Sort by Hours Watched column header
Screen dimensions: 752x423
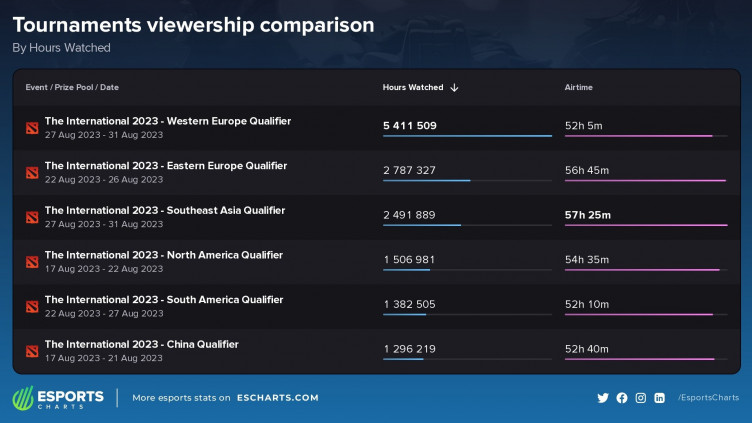click(412, 88)
